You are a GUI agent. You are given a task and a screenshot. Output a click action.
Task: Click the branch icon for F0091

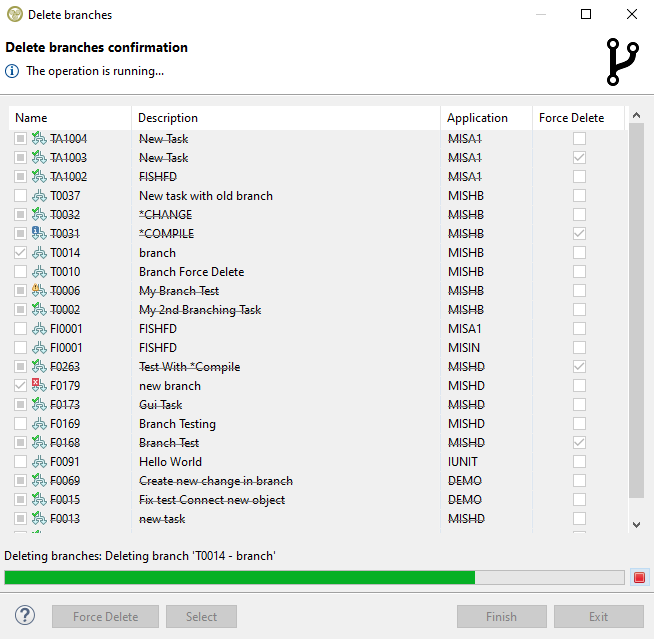pyautogui.click(x=40, y=462)
